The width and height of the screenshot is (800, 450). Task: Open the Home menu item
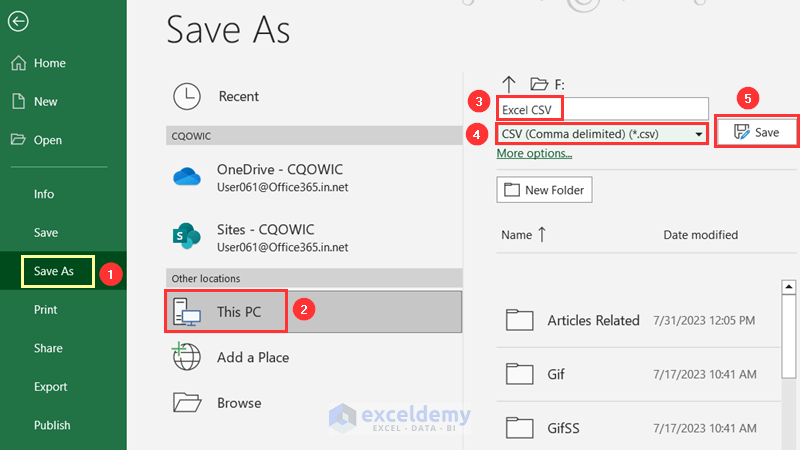point(49,63)
